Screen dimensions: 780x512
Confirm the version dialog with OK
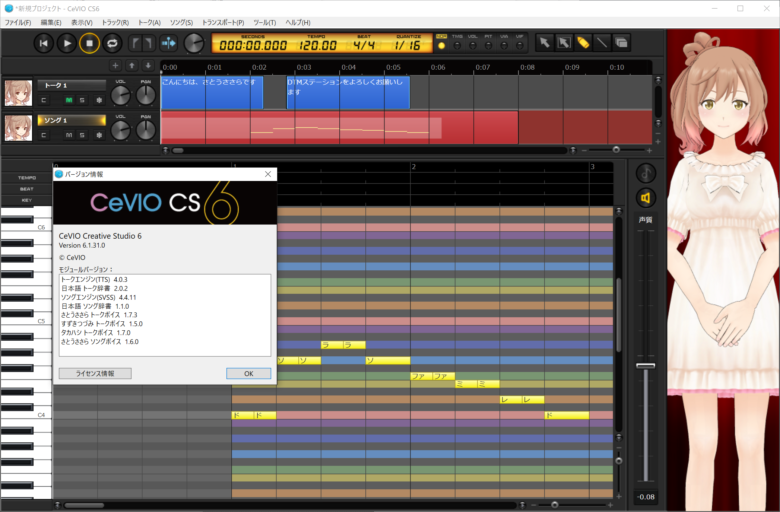(248, 373)
